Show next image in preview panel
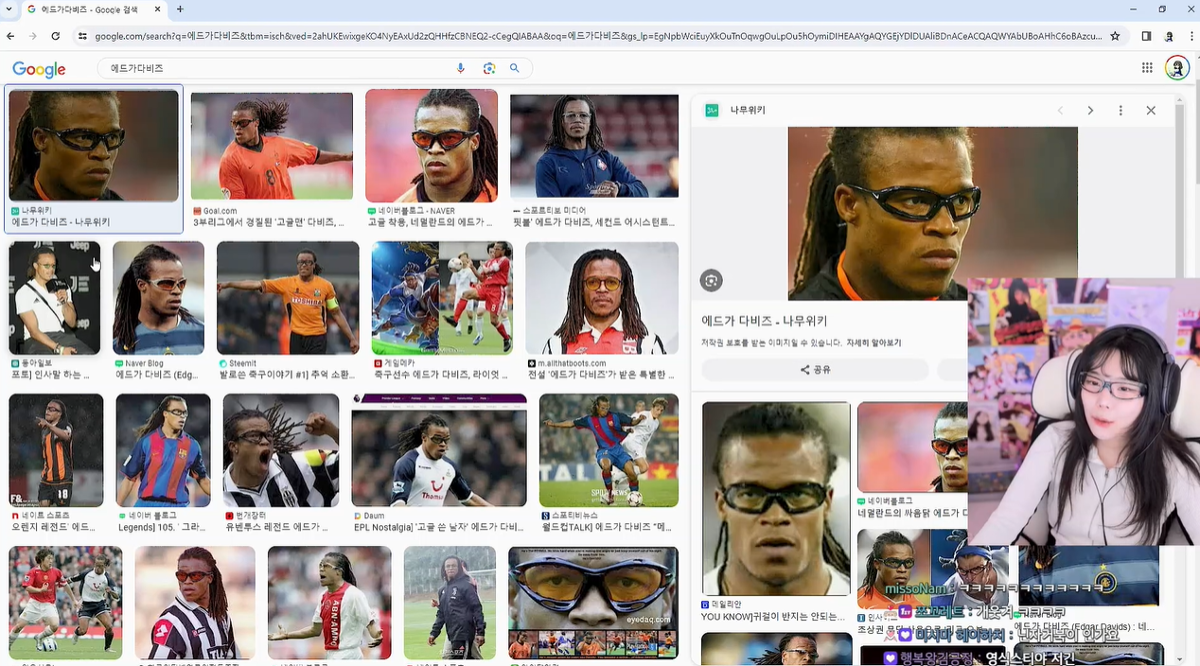1200x666 pixels. (1090, 110)
